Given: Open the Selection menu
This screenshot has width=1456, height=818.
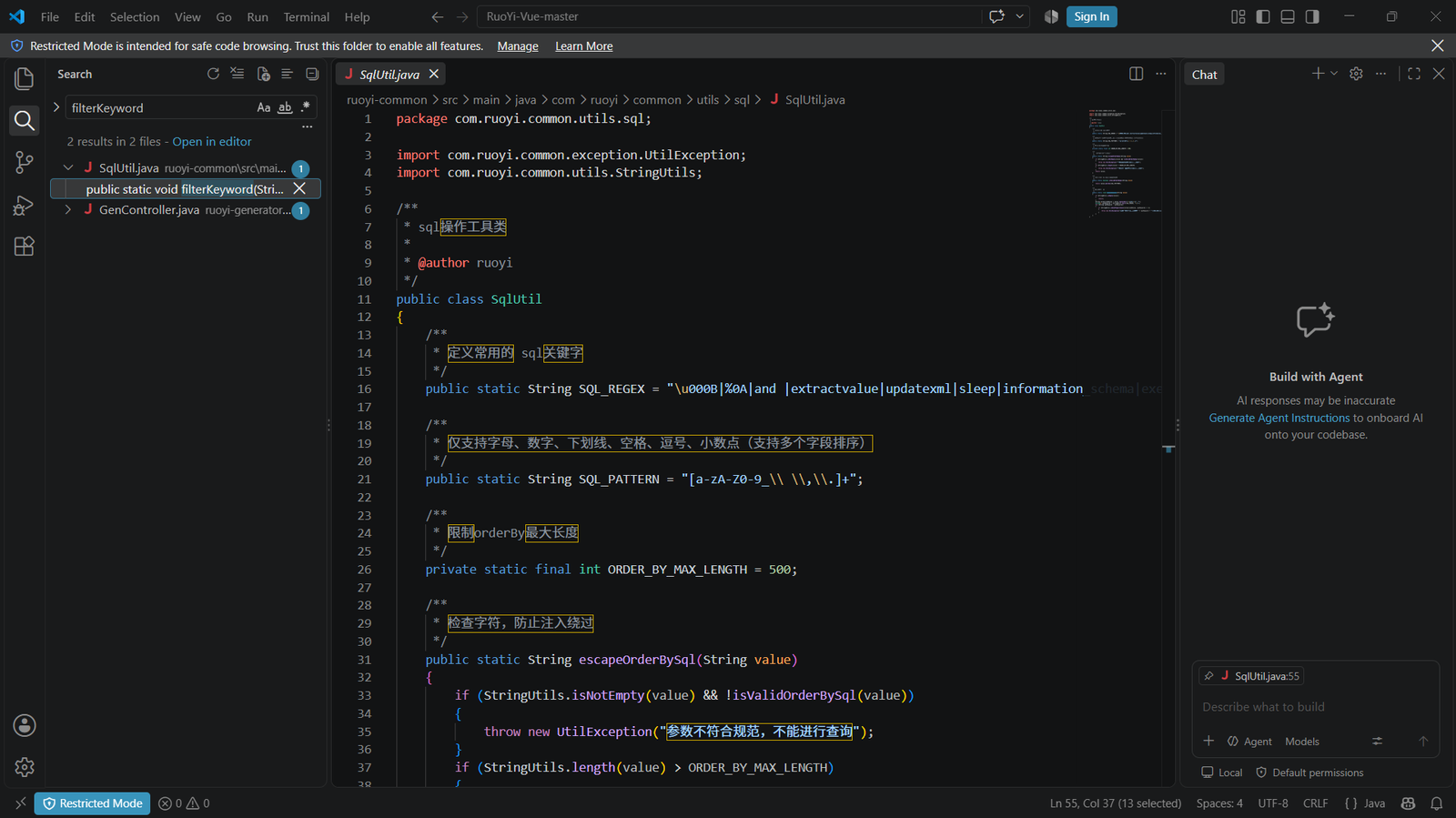Looking at the screenshot, I should click(135, 16).
